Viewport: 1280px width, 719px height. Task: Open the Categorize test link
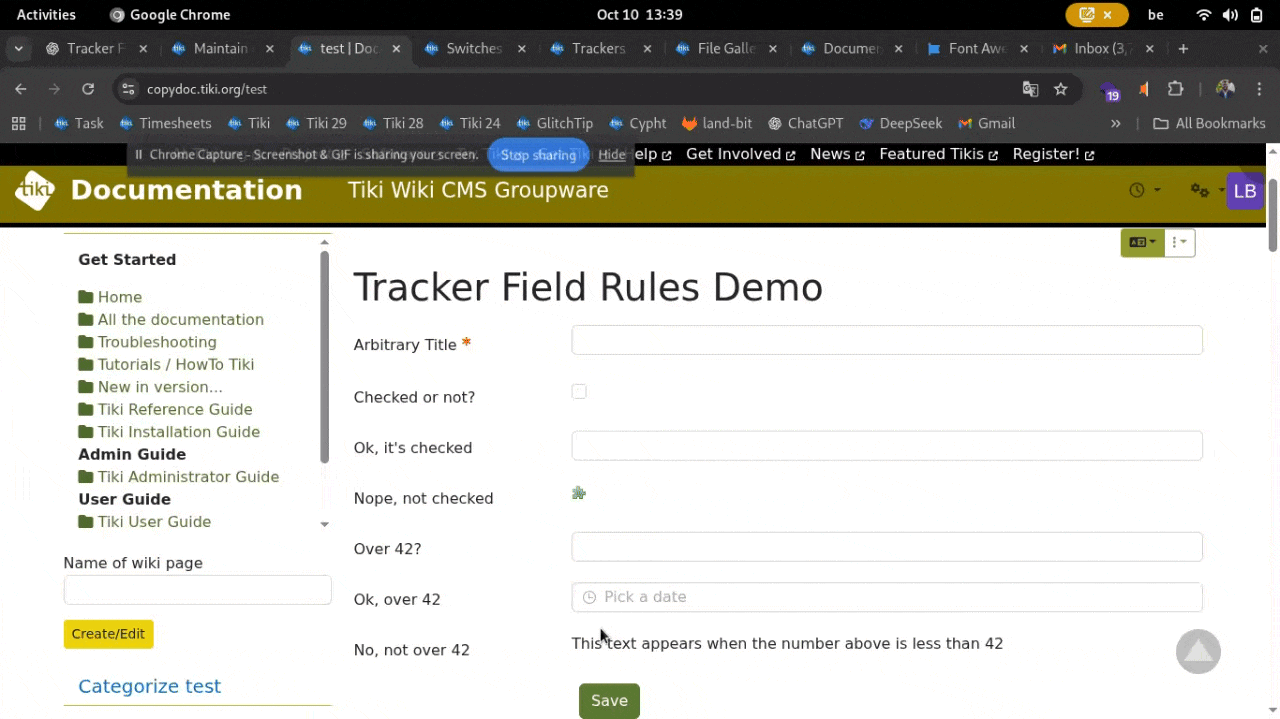pos(149,686)
